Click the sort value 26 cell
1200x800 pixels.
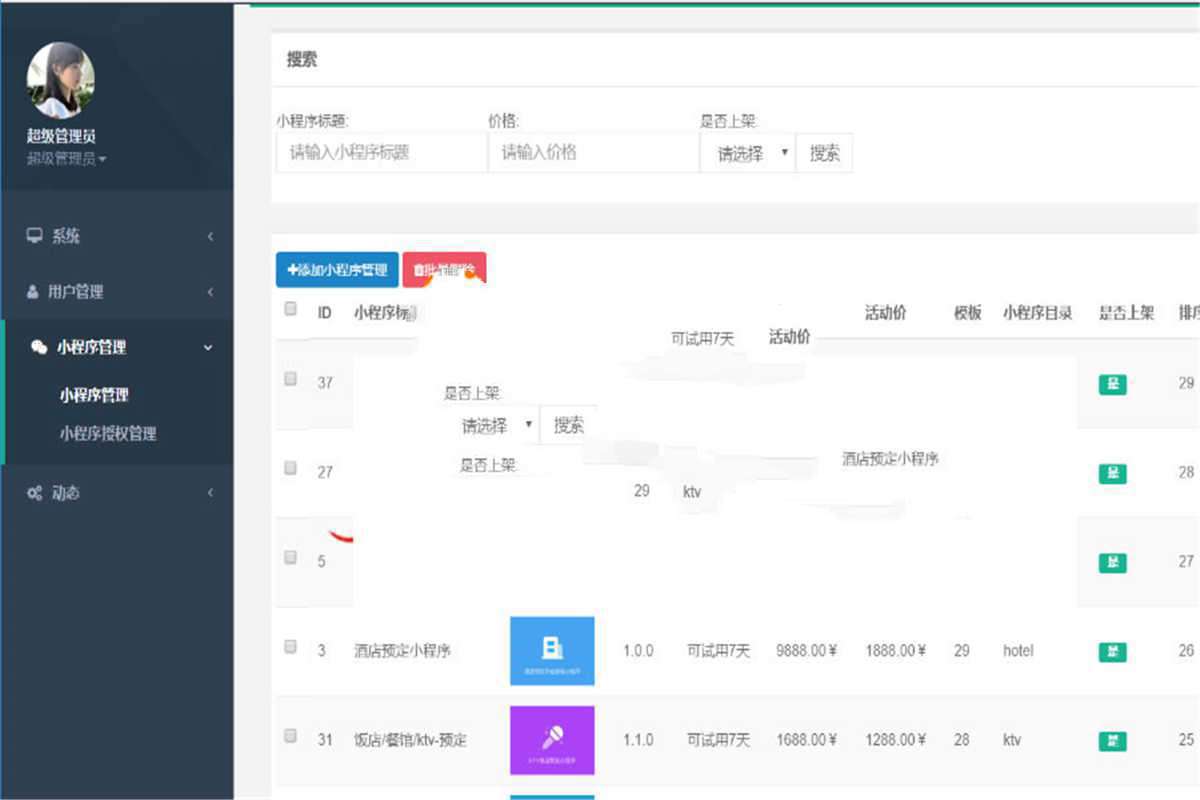click(1186, 651)
